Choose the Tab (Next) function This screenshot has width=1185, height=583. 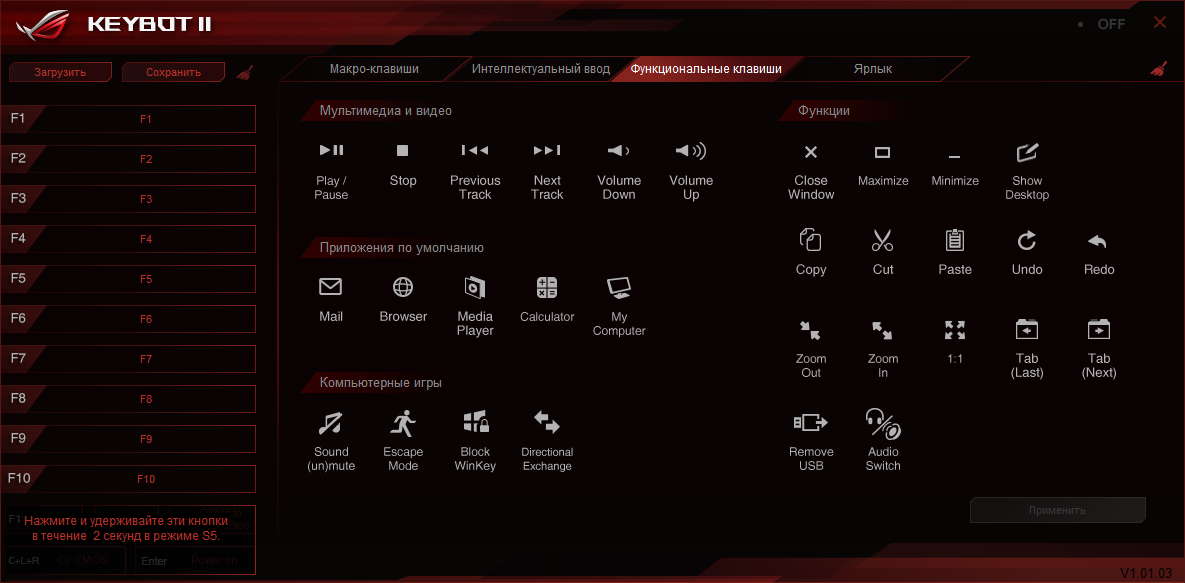(x=1099, y=330)
